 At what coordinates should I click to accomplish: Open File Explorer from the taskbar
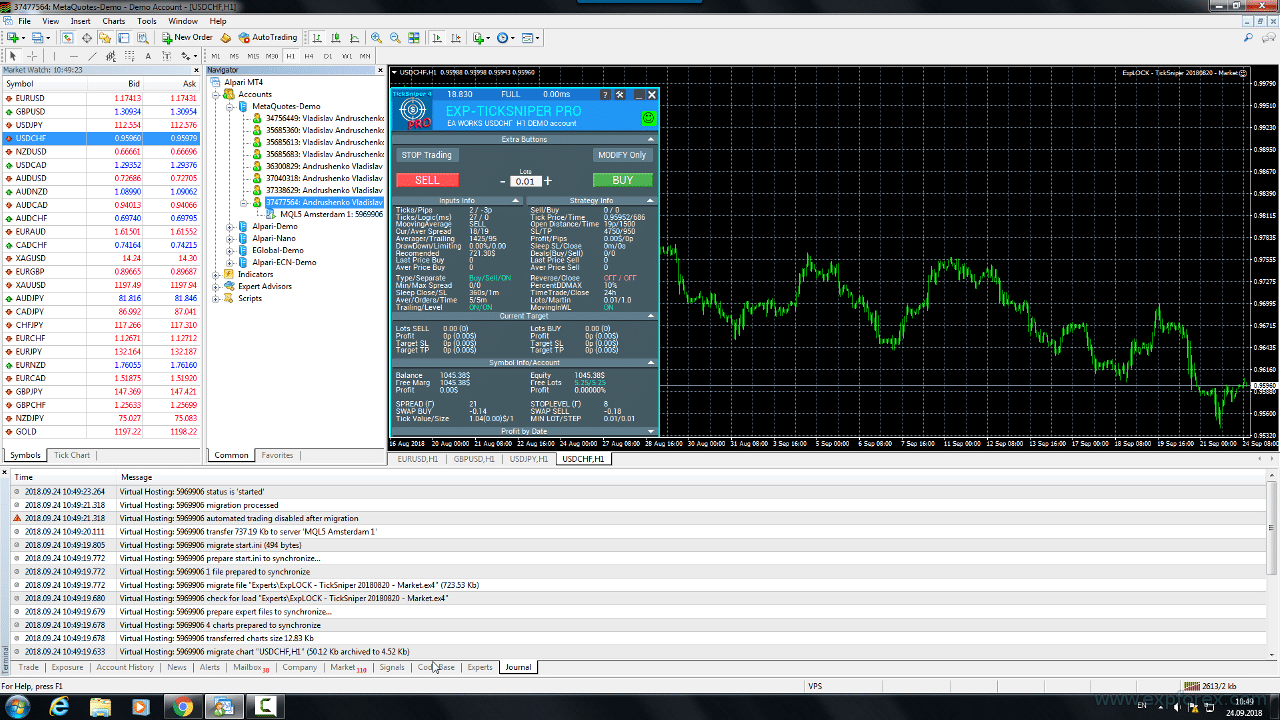tap(100, 707)
